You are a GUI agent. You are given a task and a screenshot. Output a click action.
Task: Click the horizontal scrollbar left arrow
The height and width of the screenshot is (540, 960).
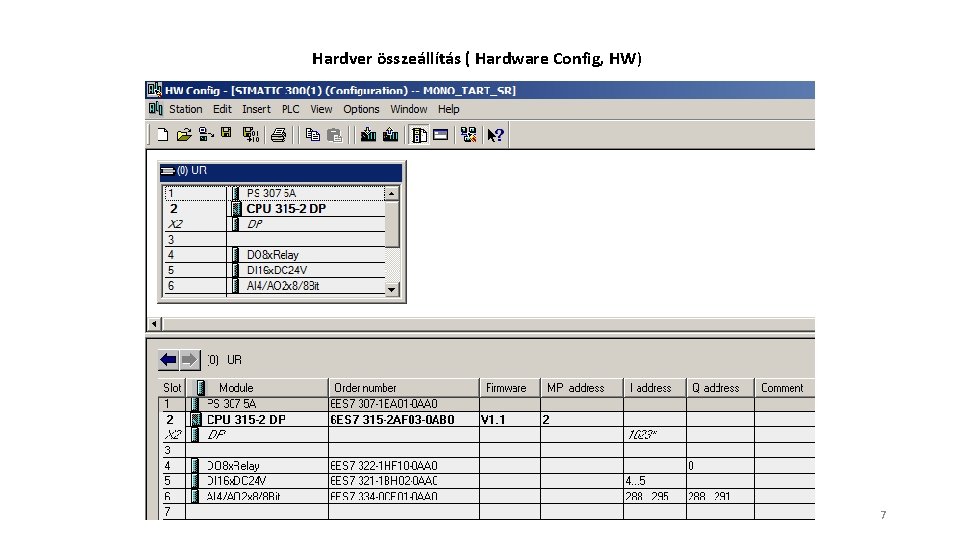tap(154, 324)
